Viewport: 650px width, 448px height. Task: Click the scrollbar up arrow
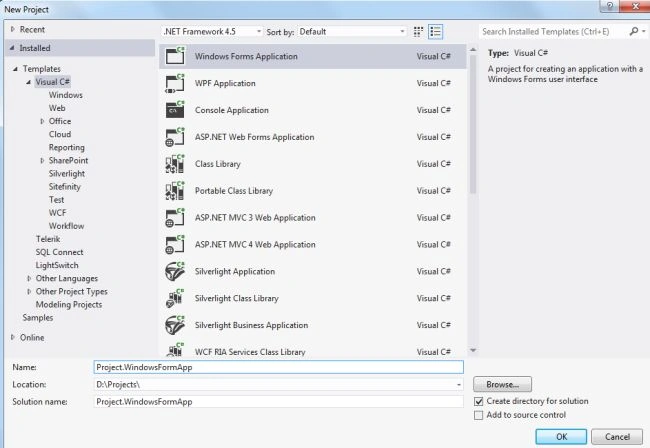click(473, 50)
